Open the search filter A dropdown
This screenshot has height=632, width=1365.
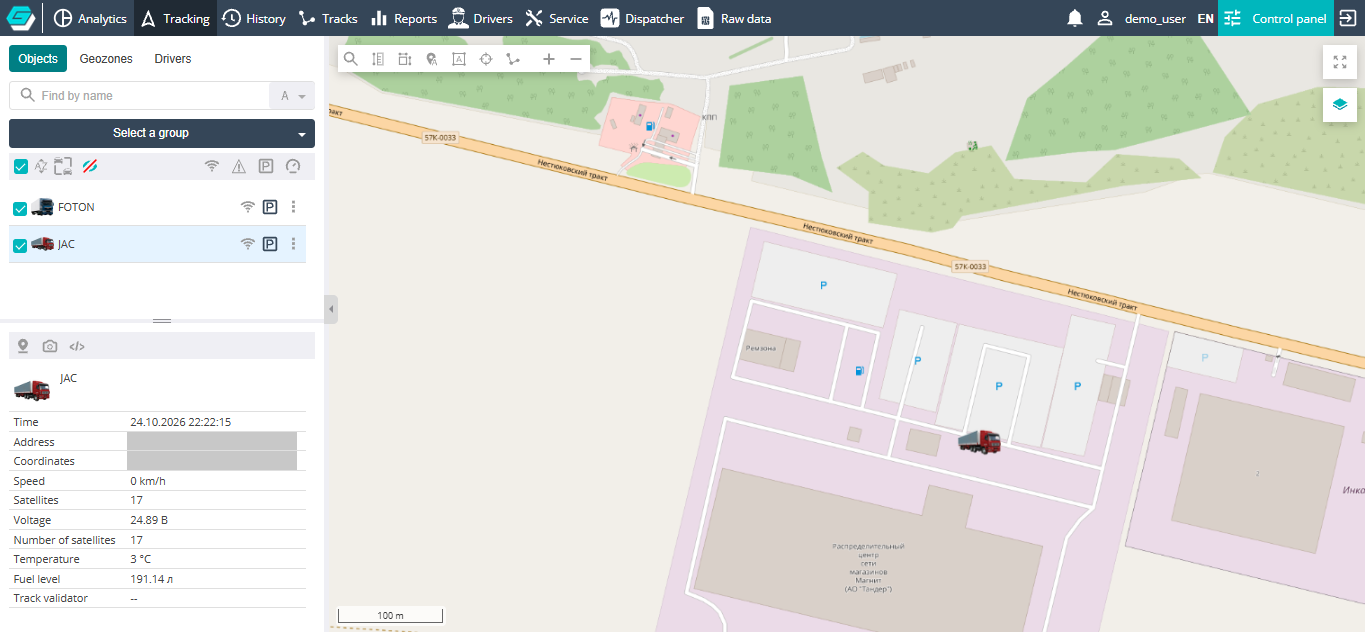(x=292, y=96)
